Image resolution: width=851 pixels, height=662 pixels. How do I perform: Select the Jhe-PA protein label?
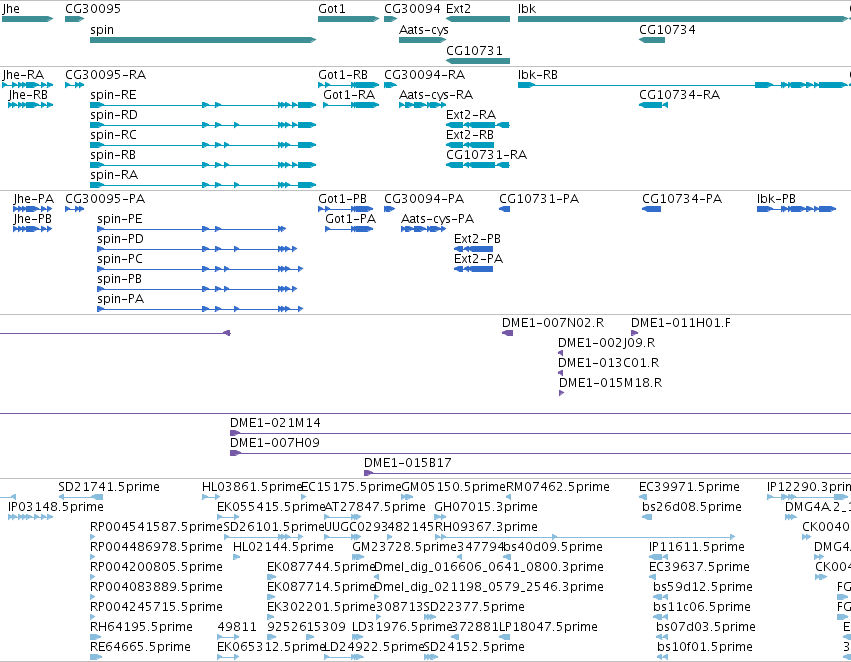click(34, 199)
